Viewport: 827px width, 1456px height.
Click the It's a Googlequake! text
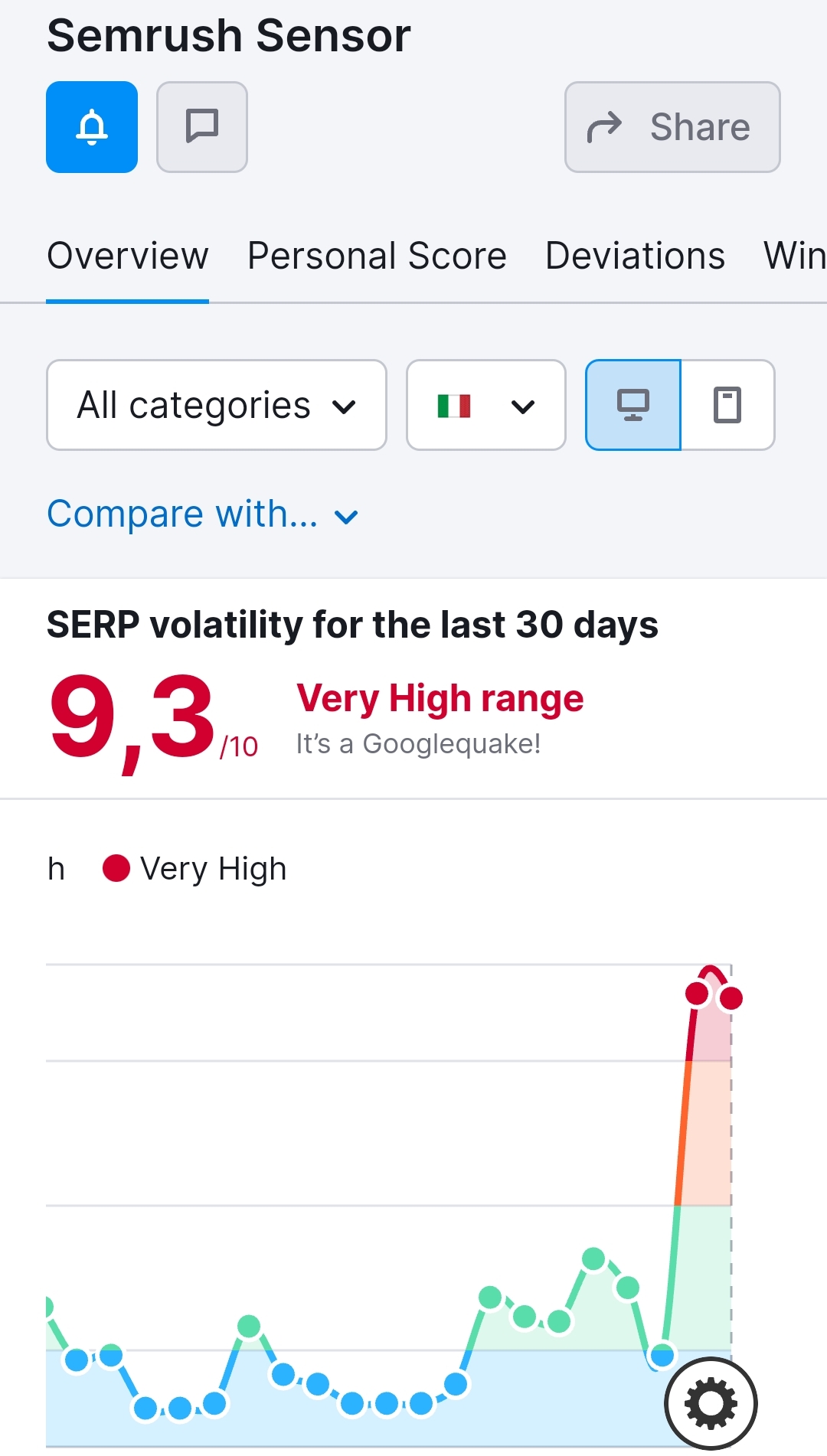click(x=418, y=744)
